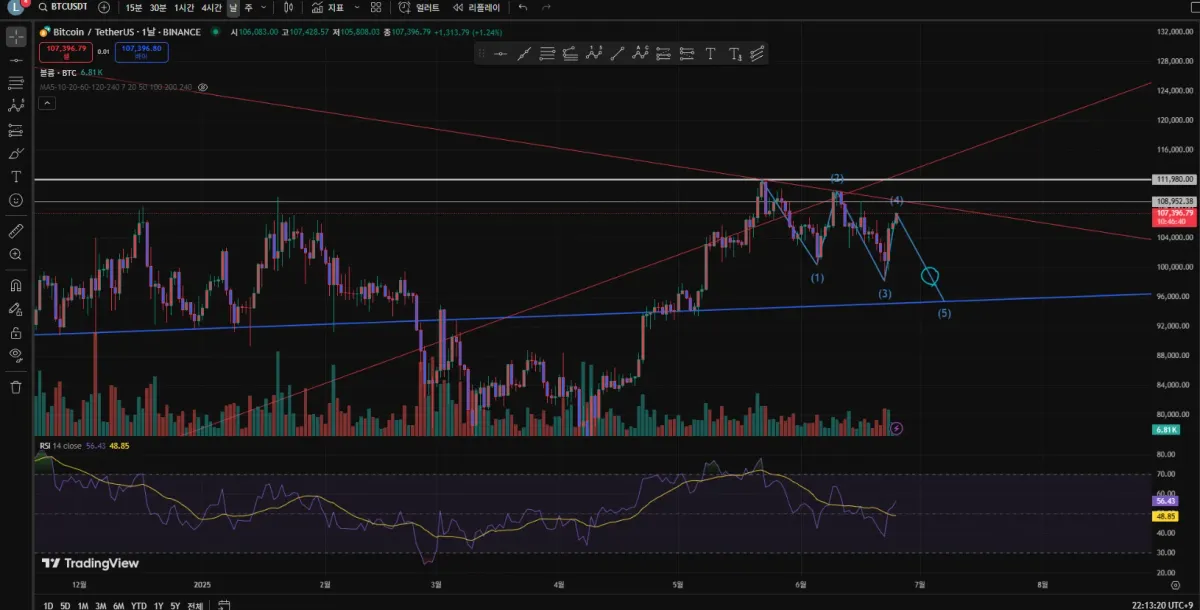This screenshot has width=1200, height=610.
Task: Select the 1Y range button
Action: coord(158,604)
